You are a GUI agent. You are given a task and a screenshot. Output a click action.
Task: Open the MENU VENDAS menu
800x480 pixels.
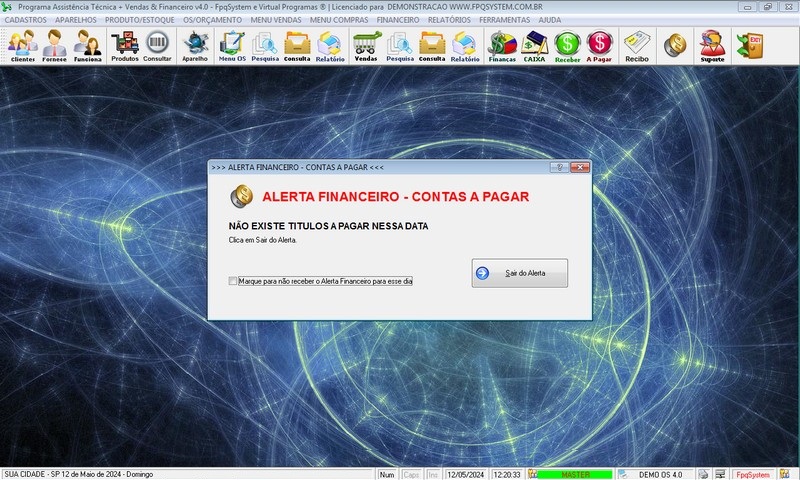click(276, 20)
